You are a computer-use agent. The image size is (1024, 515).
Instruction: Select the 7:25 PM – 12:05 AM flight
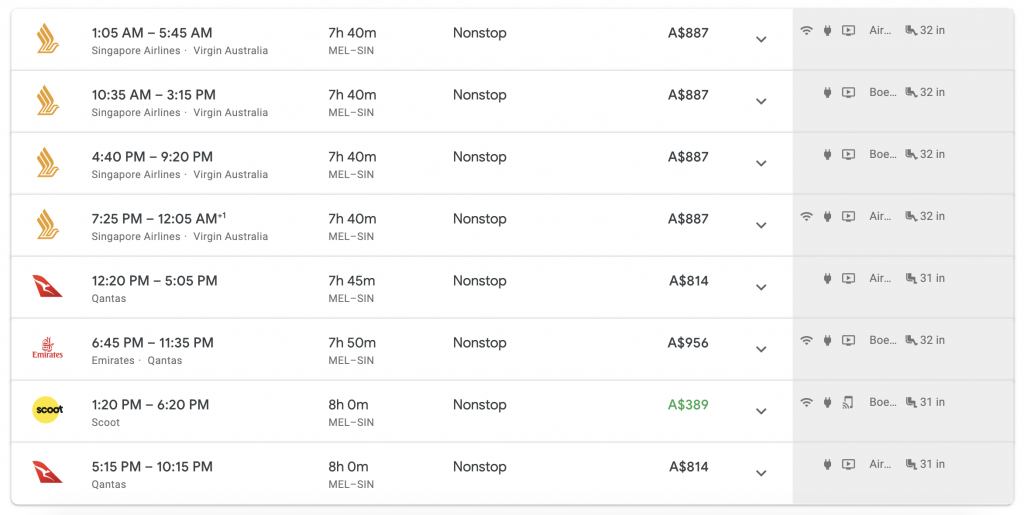point(402,225)
